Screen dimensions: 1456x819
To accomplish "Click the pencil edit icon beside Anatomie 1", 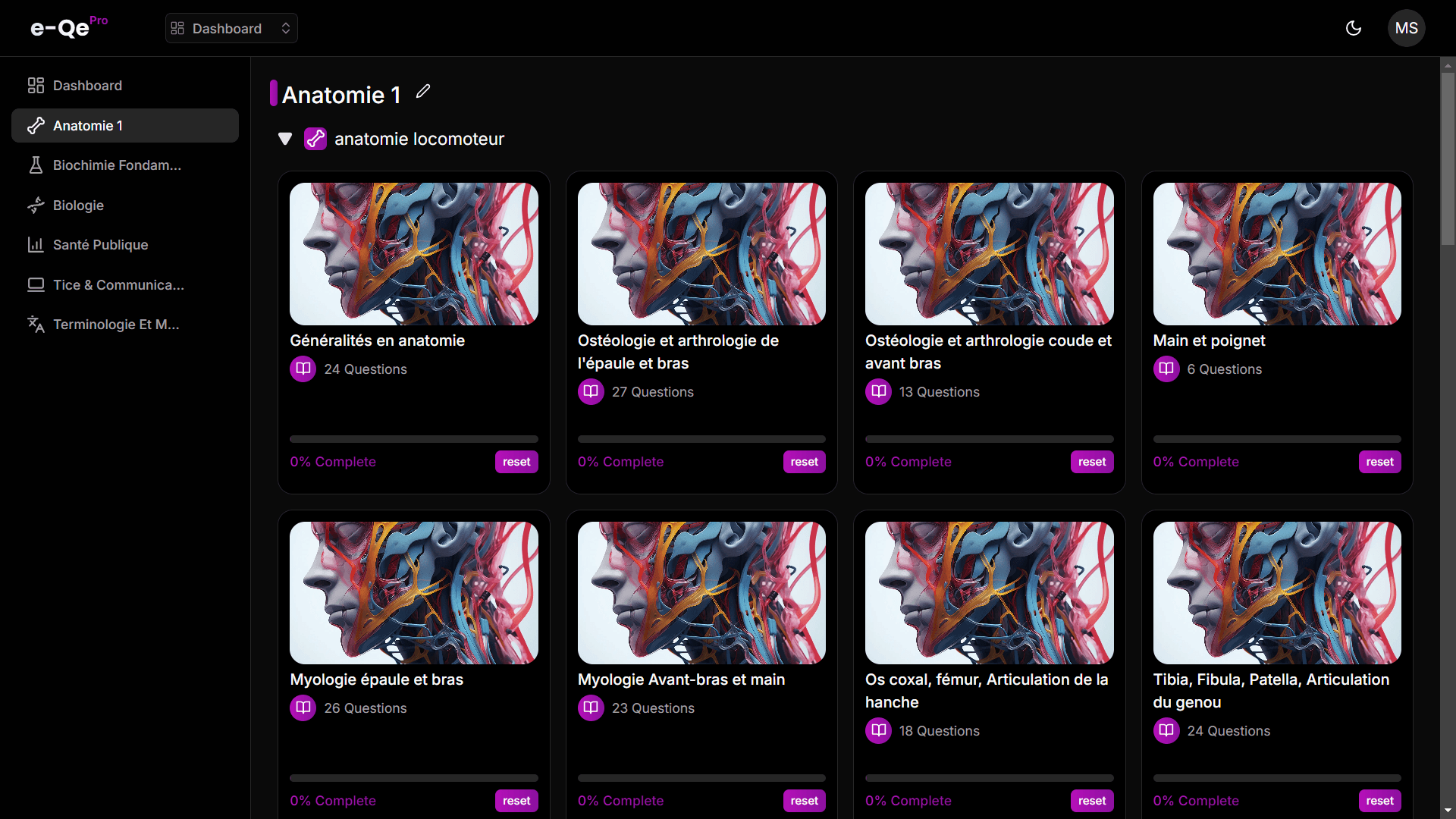I will (423, 92).
